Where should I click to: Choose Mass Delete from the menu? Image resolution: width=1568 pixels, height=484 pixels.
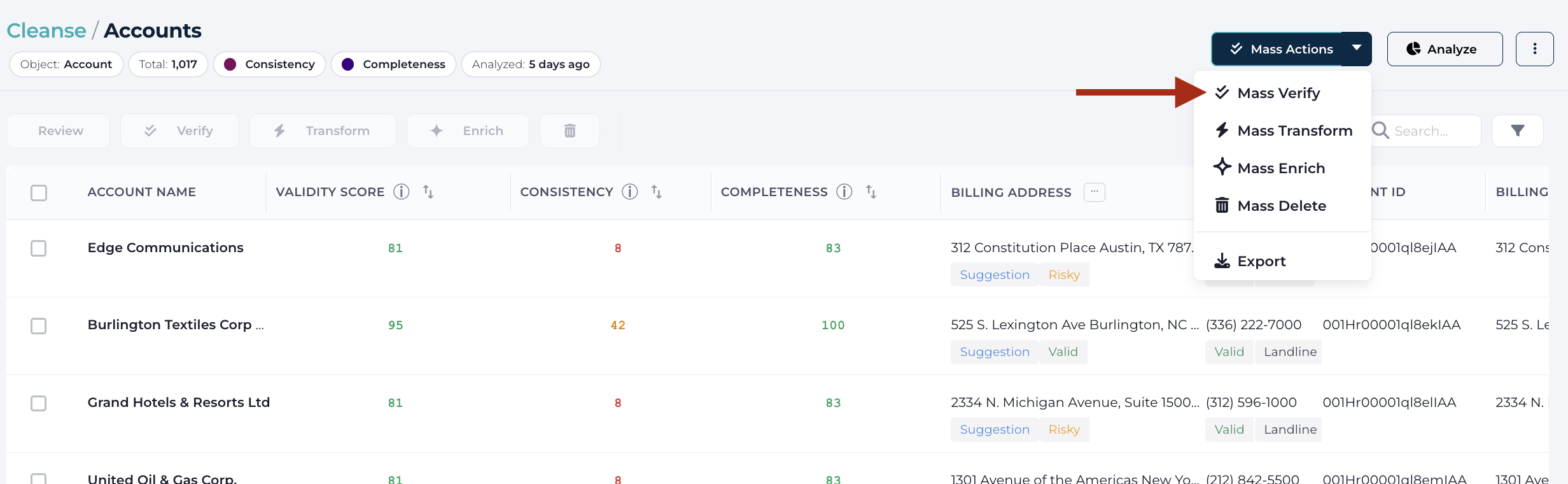point(1282,206)
